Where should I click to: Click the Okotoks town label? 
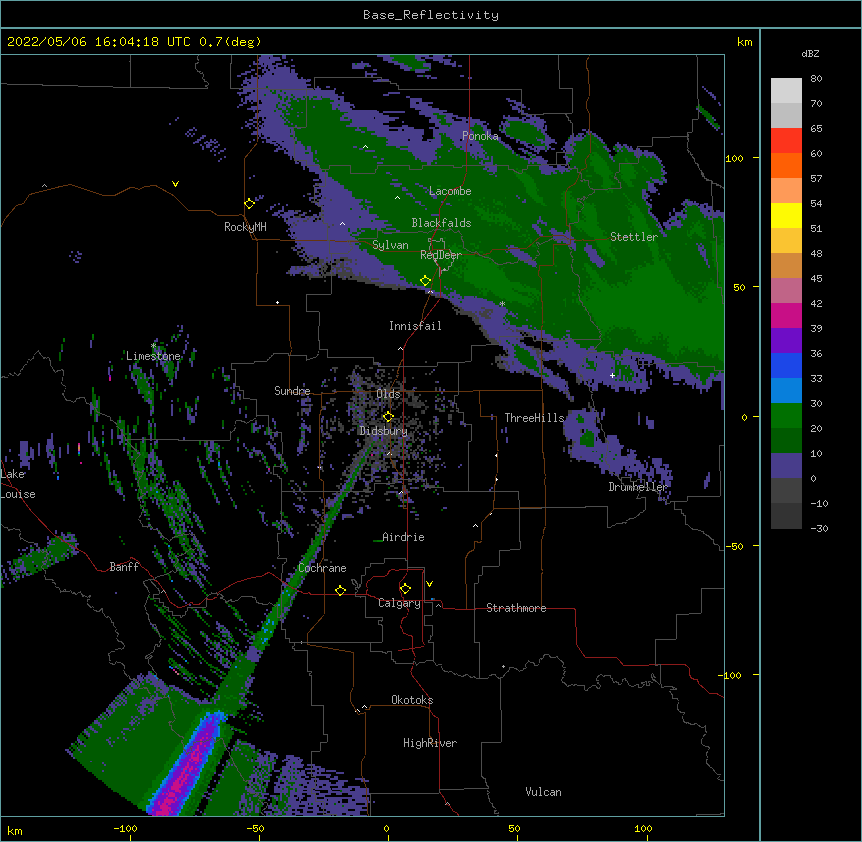pos(412,700)
